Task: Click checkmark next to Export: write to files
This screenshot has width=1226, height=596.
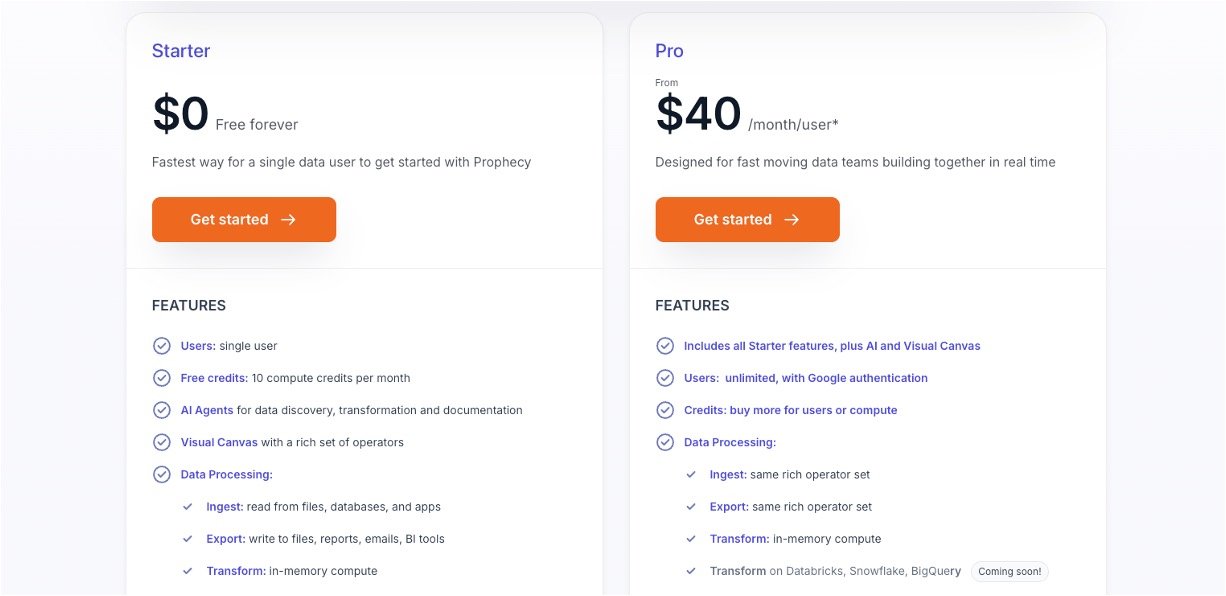Action: pos(188,539)
